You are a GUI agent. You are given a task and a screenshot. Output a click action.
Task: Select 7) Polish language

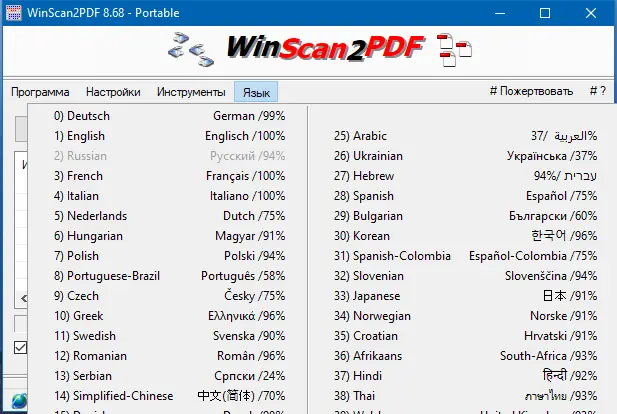[168, 256]
